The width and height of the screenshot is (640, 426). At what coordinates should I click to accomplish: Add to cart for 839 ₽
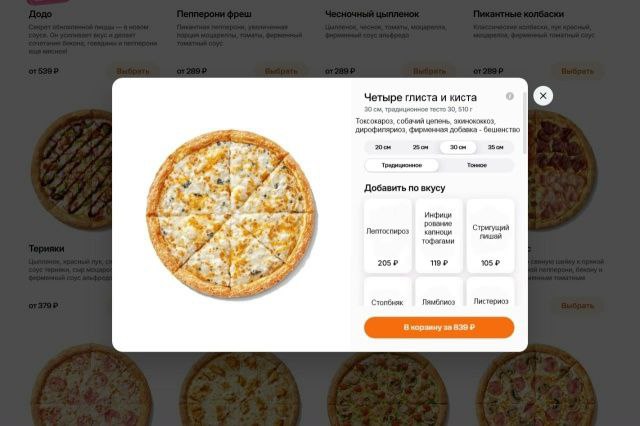[439, 328]
